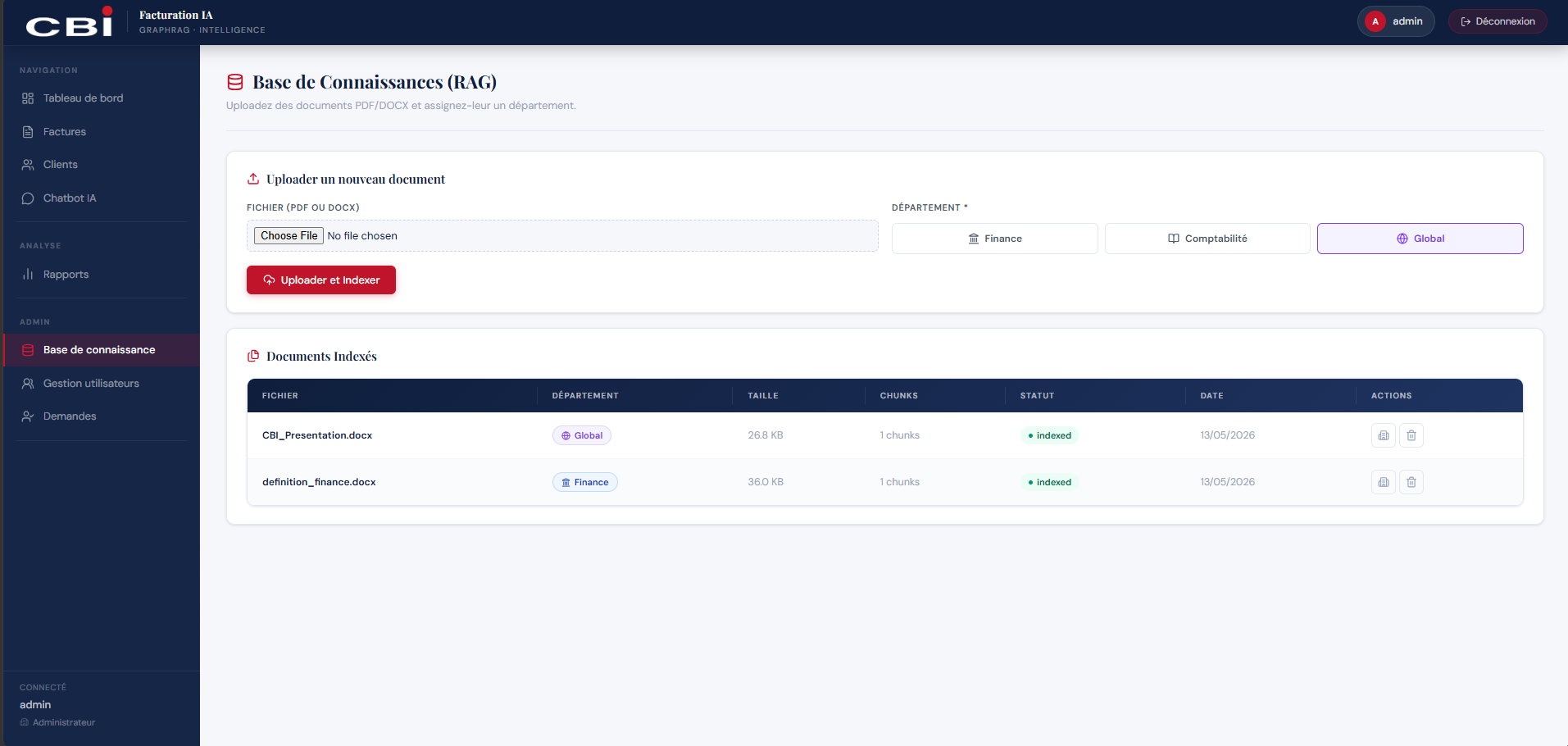Go to Gestion utilisateurs
The image size is (1568, 746).
point(102,384)
